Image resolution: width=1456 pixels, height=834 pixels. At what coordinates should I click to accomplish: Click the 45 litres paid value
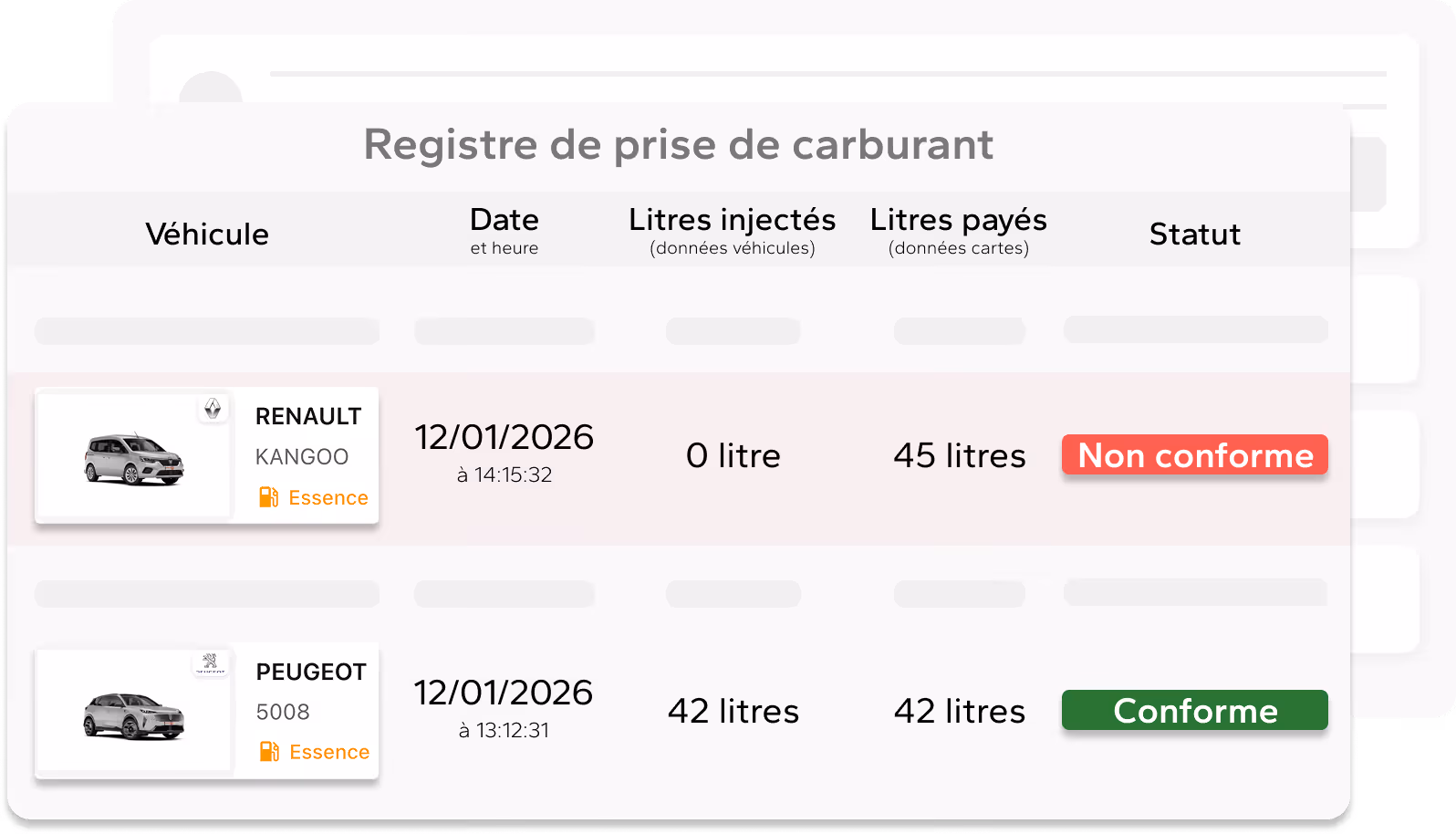(960, 455)
